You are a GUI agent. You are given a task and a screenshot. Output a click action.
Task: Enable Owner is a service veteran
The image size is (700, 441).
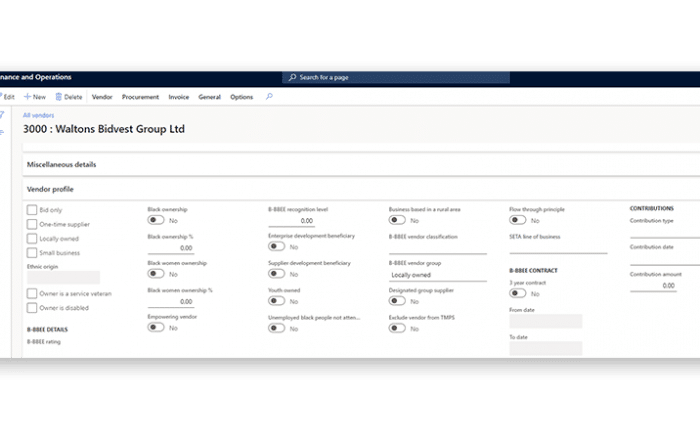point(32,293)
